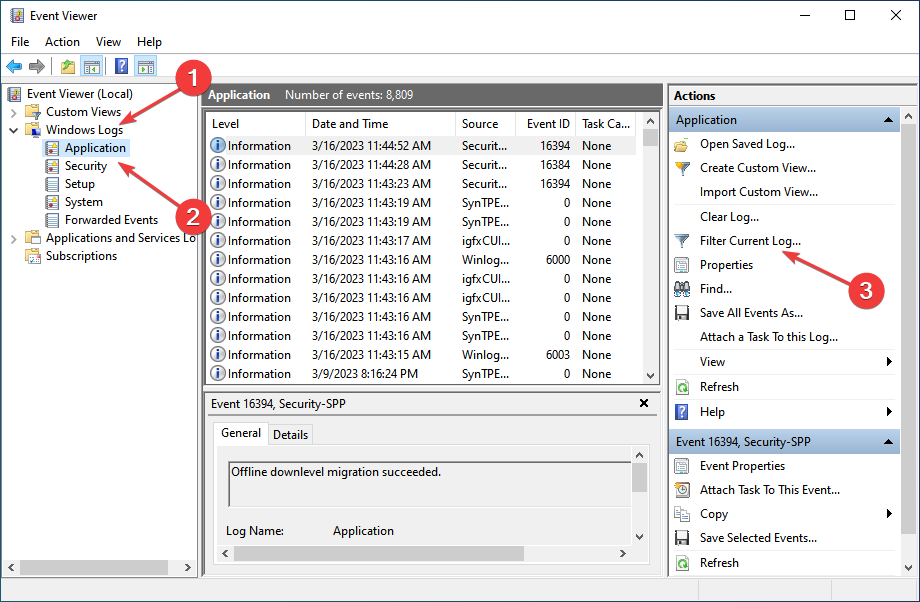Select the General tab
This screenshot has width=920, height=602.
coord(241,433)
